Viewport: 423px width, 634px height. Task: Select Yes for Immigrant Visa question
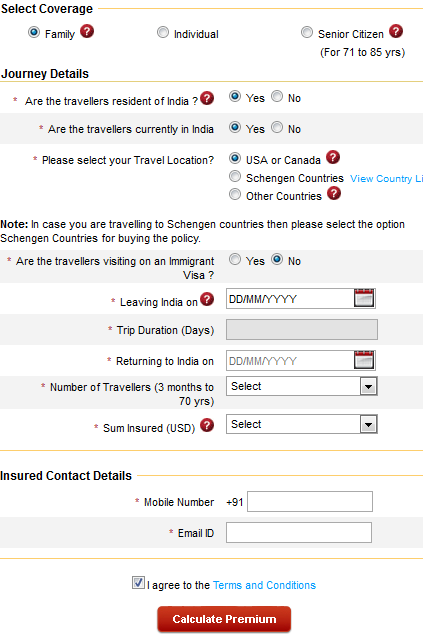point(235,259)
